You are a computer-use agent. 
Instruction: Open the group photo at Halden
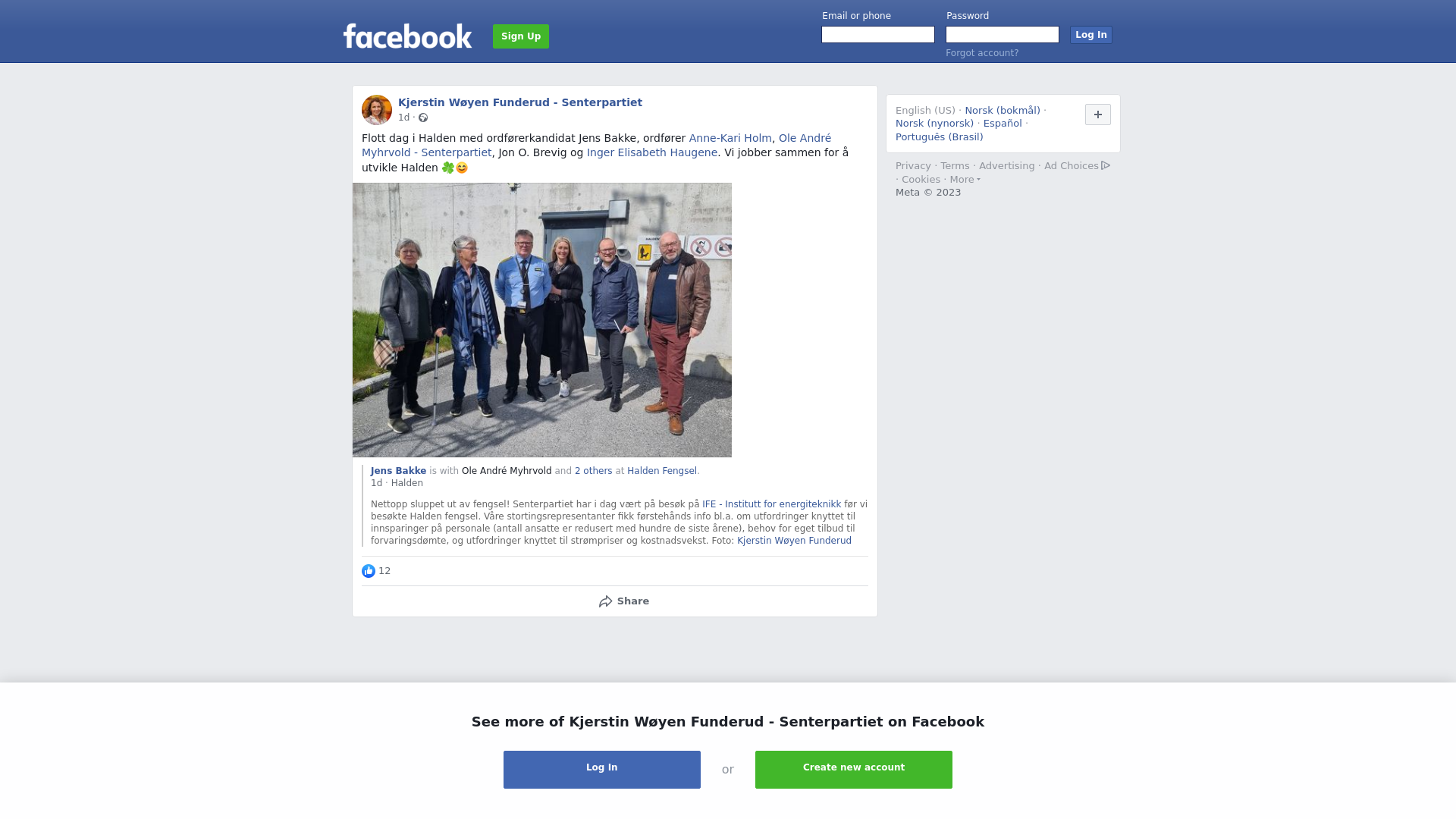click(542, 320)
